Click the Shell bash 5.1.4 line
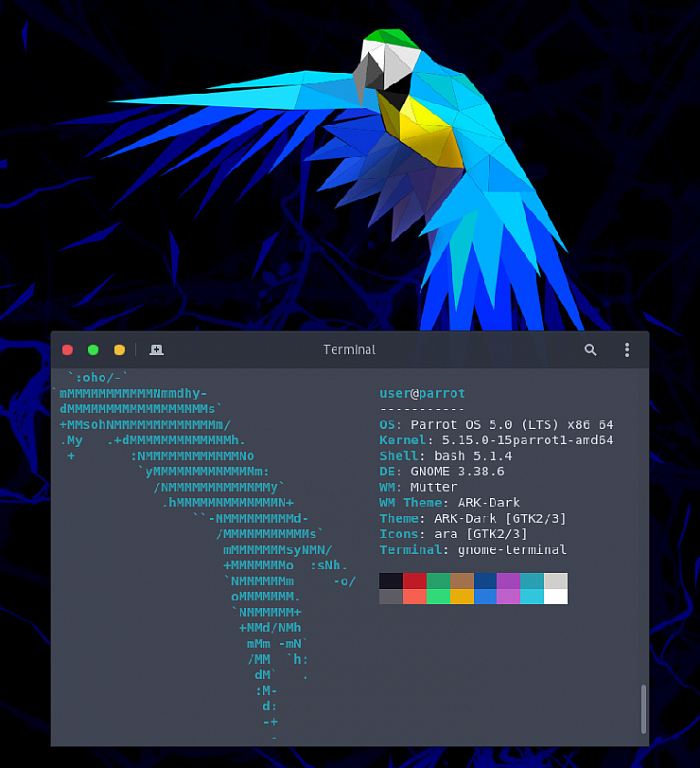The height and width of the screenshot is (768, 700). (445, 456)
